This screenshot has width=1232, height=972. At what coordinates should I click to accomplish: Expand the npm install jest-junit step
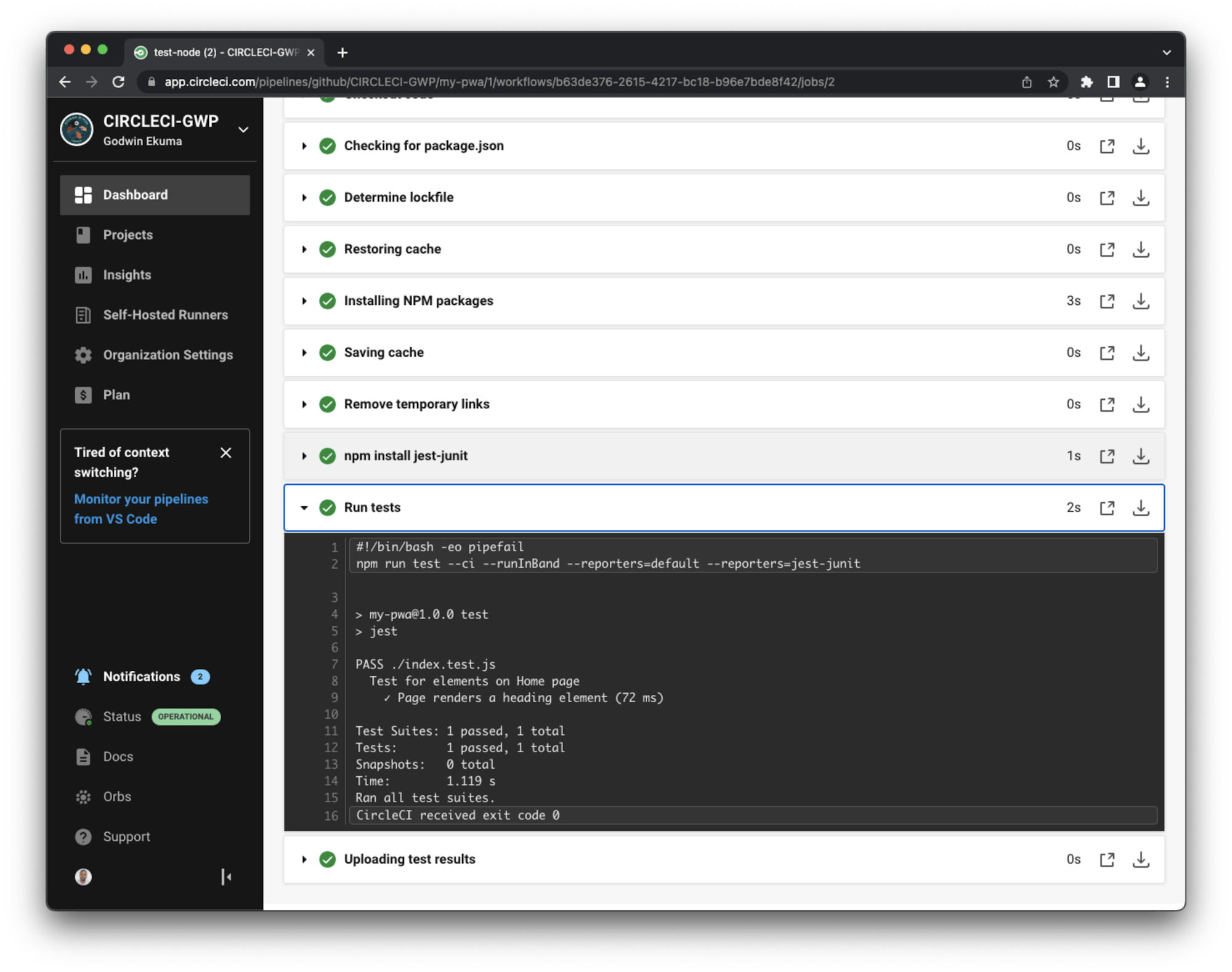[304, 456]
